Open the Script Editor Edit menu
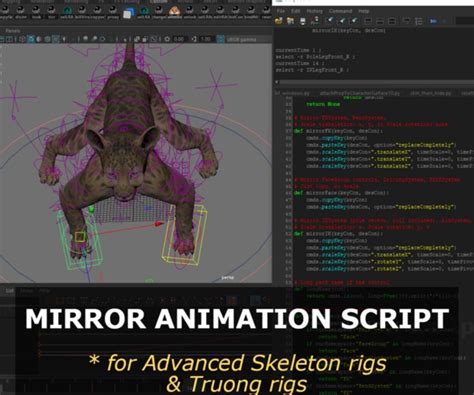Viewport: 474px width, 395px height. tap(295, 11)
